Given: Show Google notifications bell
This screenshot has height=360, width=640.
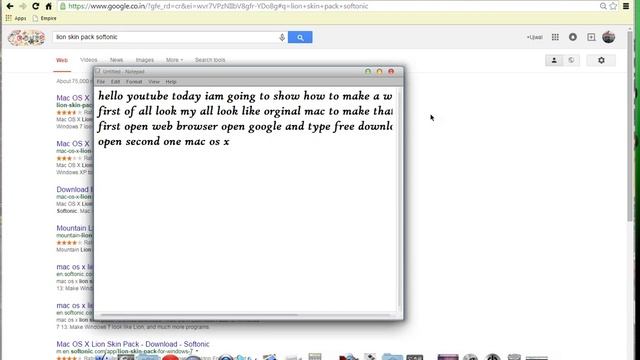Looking at the screenshot, I should 573,37.
